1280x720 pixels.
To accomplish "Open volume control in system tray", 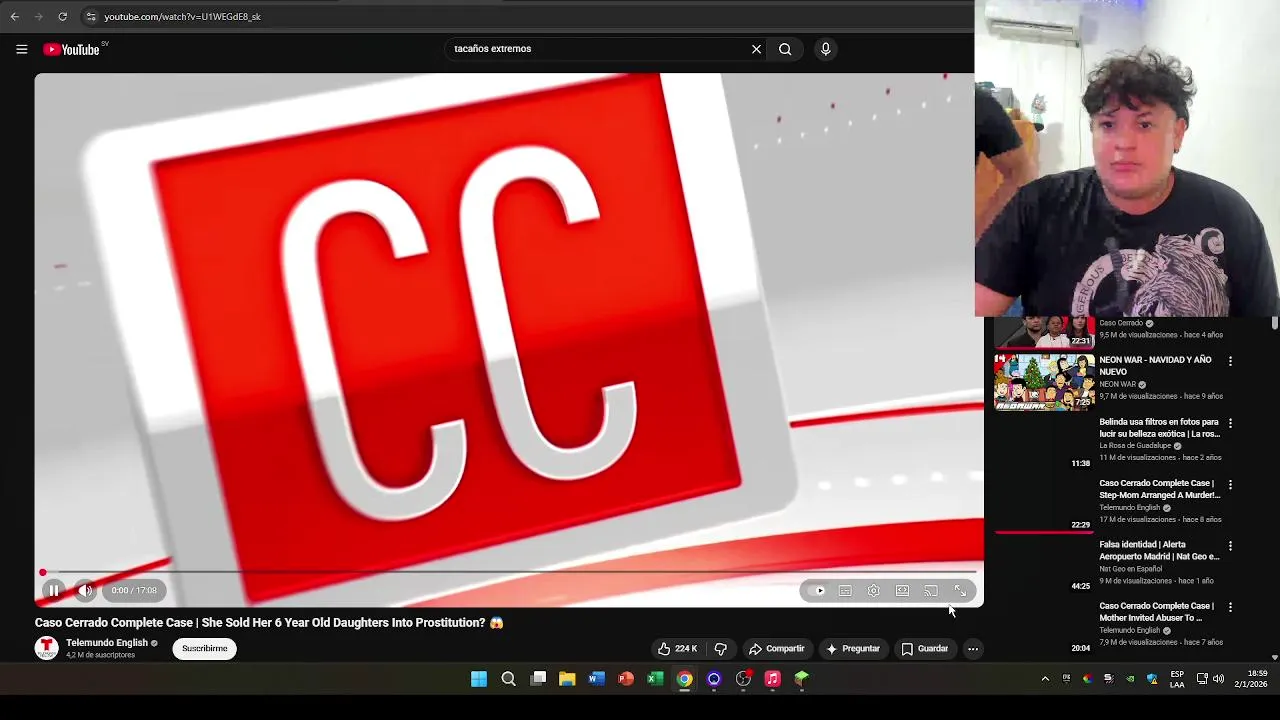I will [x=1218, y=679].
